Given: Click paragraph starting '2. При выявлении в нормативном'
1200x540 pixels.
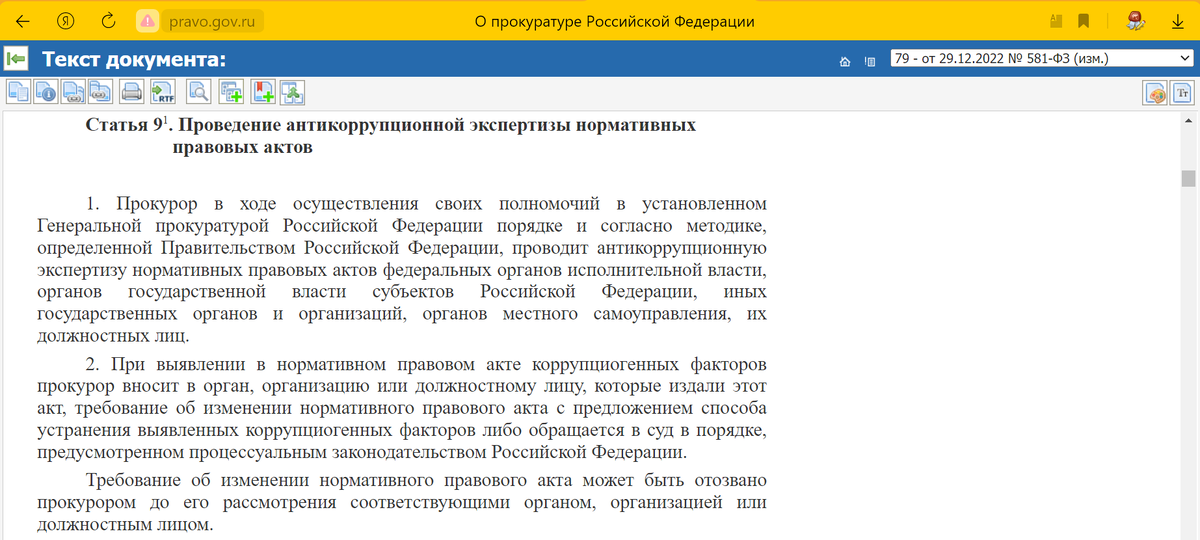Looking at the screenshot, I should [402, 408].
